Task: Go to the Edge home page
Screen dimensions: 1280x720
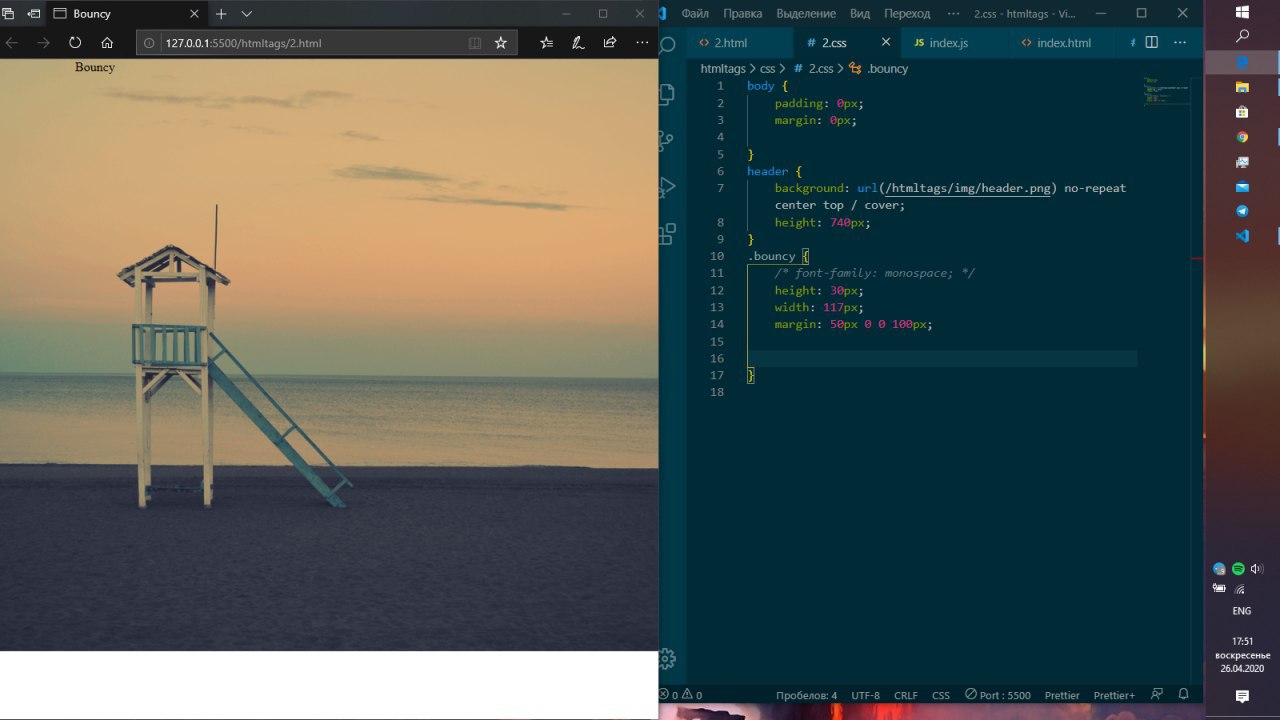Action: 107,43
